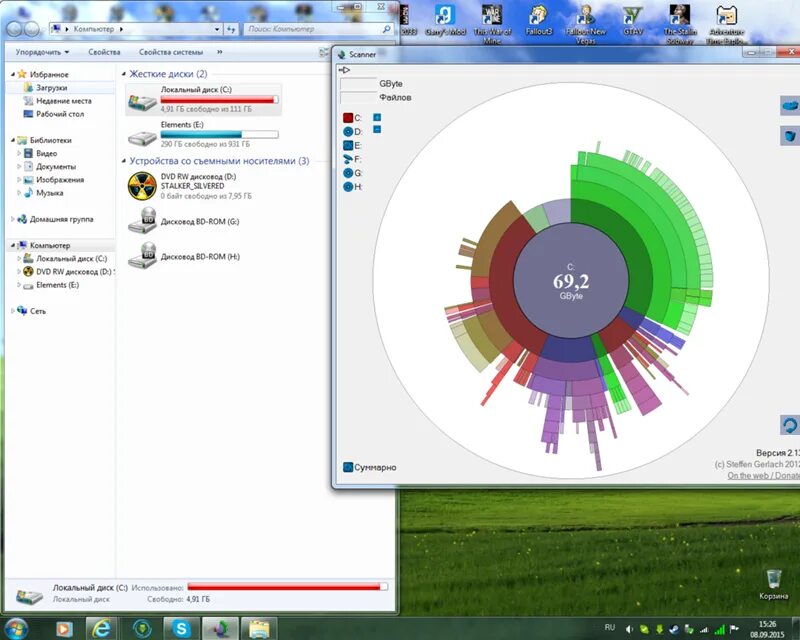Screen dimensions: 800x640
Task: Collapse the Жесткие диски (2) group
Action: pyautogui.click(x=123, y=75)
